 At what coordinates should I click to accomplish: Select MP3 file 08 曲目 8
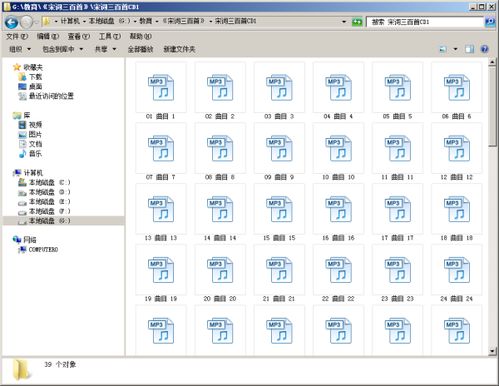click(x=220, y=152)
